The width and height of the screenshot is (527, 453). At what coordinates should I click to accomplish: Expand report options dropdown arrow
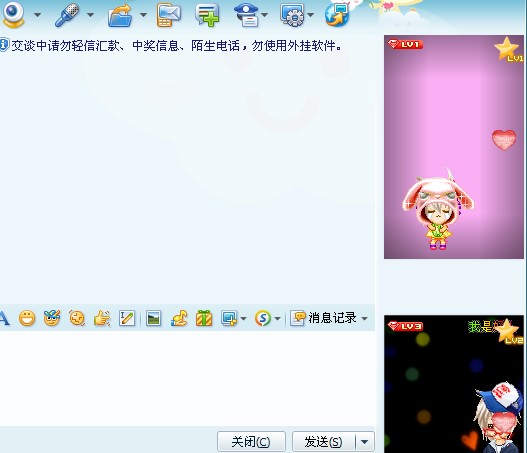click(x=265, y=15)
